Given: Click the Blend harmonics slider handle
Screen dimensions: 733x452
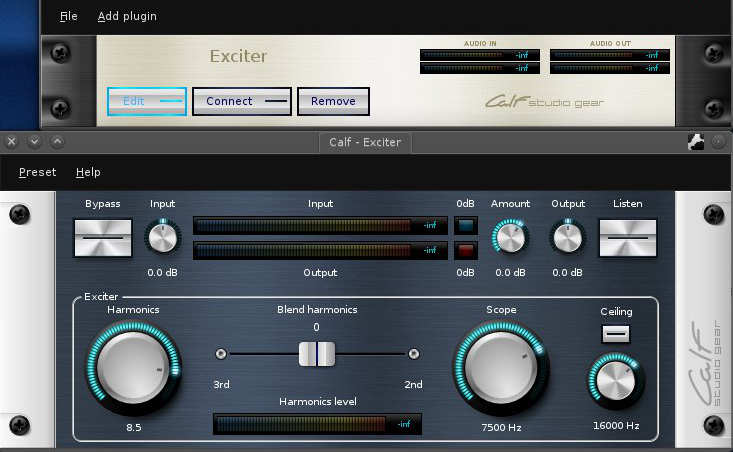Looking at the screenshot, I should [316, 353].
